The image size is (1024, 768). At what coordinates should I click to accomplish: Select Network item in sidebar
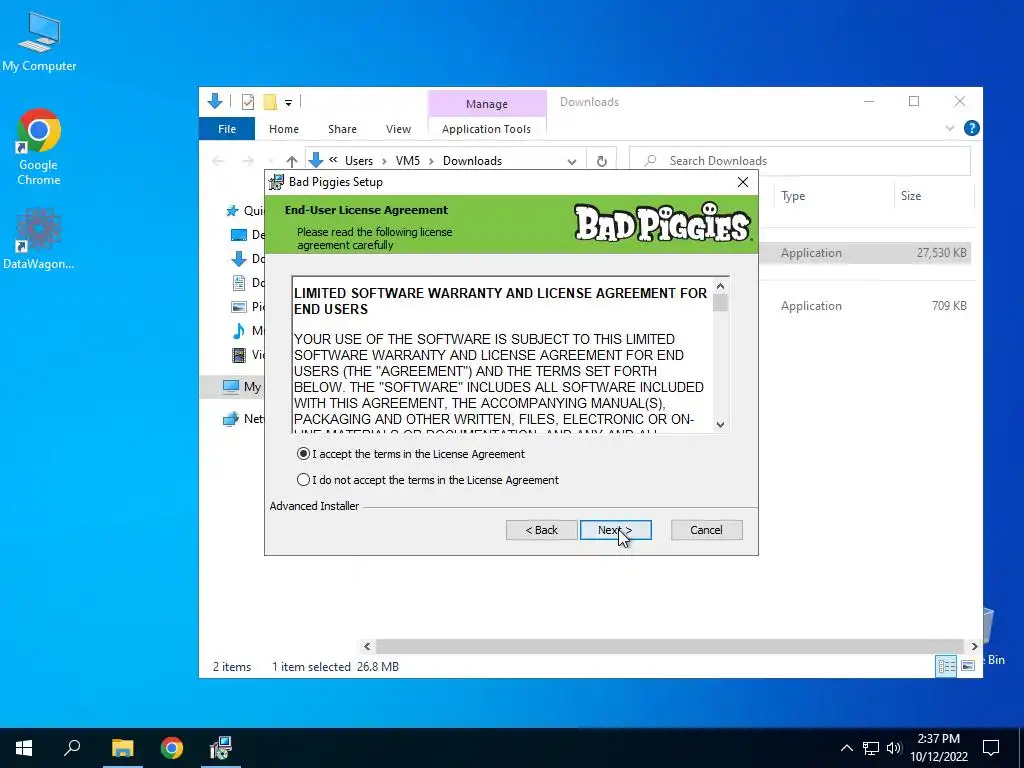(243, 419)
